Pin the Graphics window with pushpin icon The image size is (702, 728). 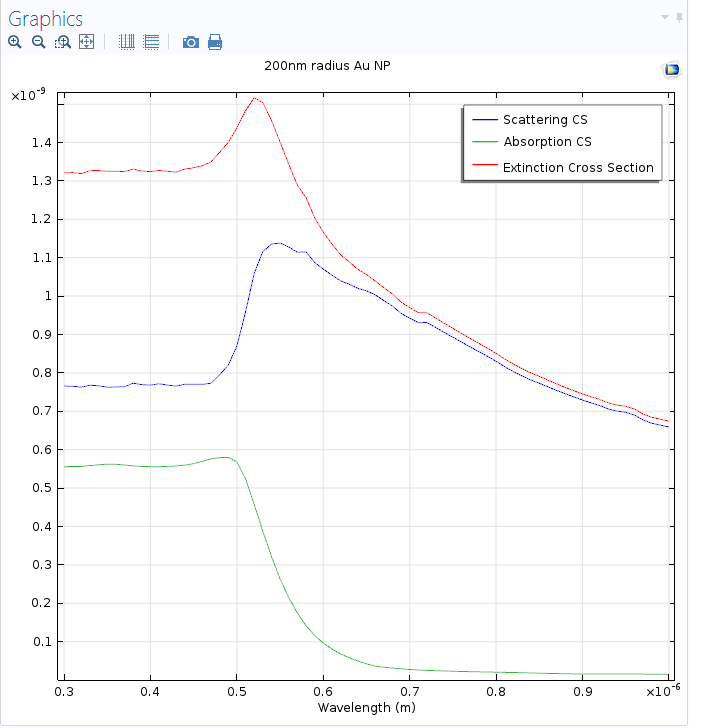point(680,17)
